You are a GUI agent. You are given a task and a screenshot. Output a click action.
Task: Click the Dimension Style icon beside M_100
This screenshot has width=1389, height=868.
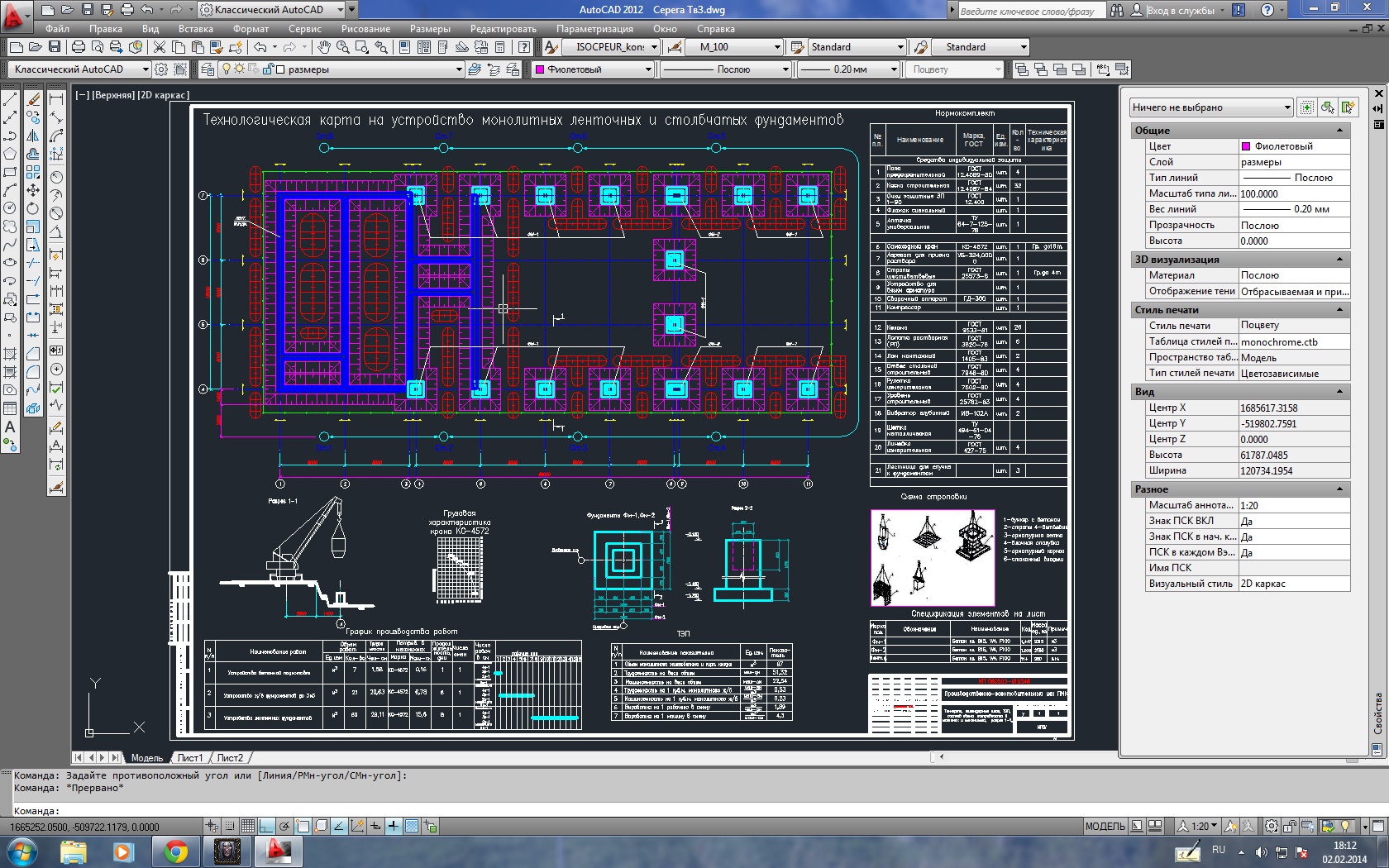(675, 47)
